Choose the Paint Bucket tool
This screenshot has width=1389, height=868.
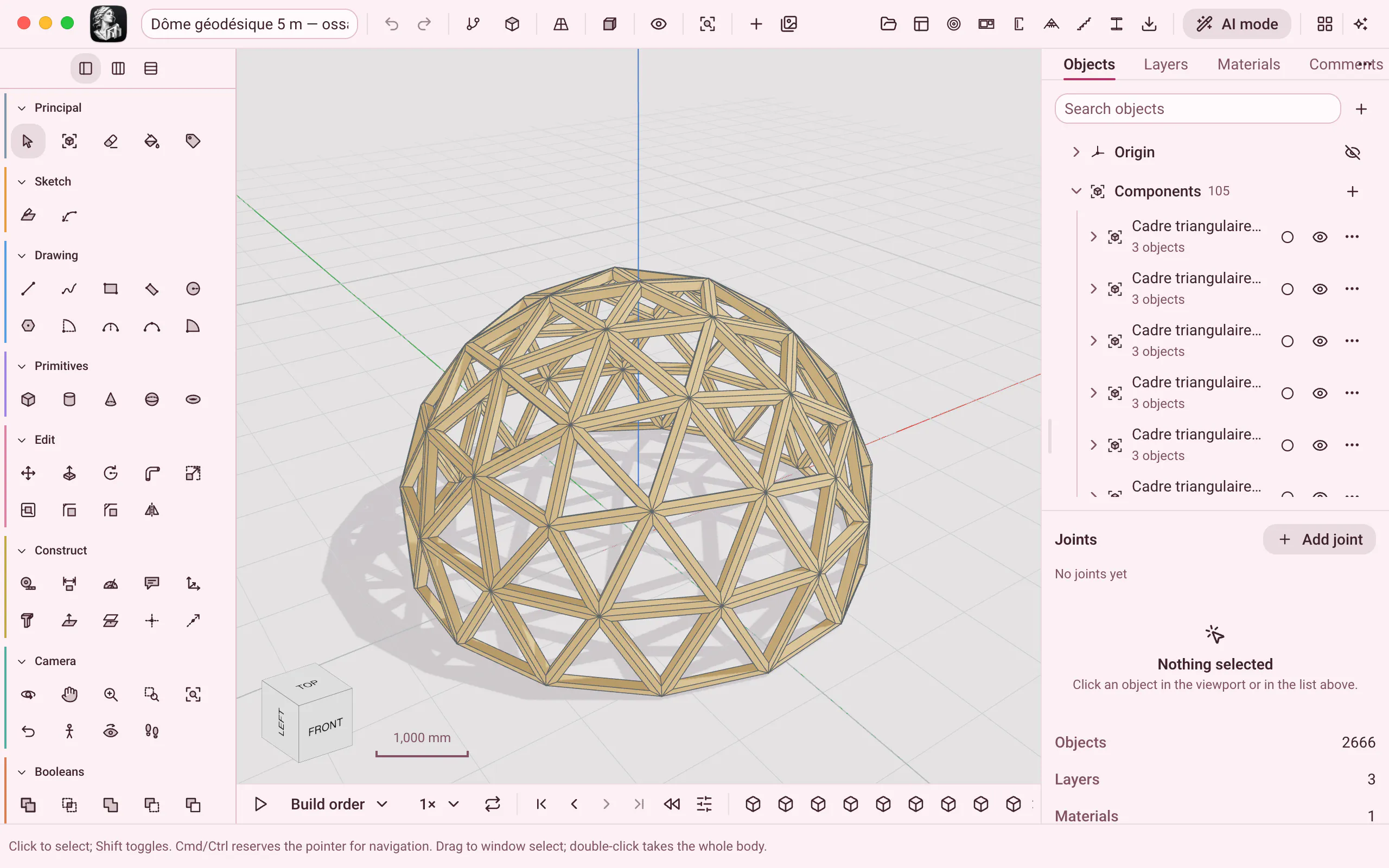coord(151,141)
